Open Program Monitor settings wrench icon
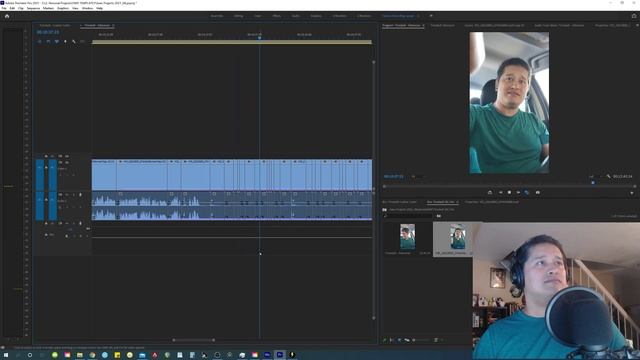This screenshot has width=640, height=360. [x=609, y=176]
